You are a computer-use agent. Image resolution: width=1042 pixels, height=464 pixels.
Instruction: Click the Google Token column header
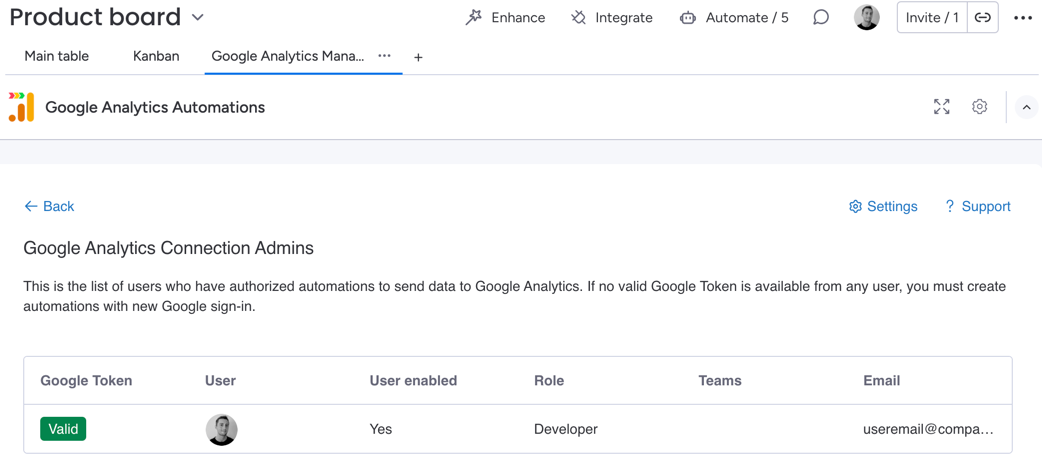point(86,381)
